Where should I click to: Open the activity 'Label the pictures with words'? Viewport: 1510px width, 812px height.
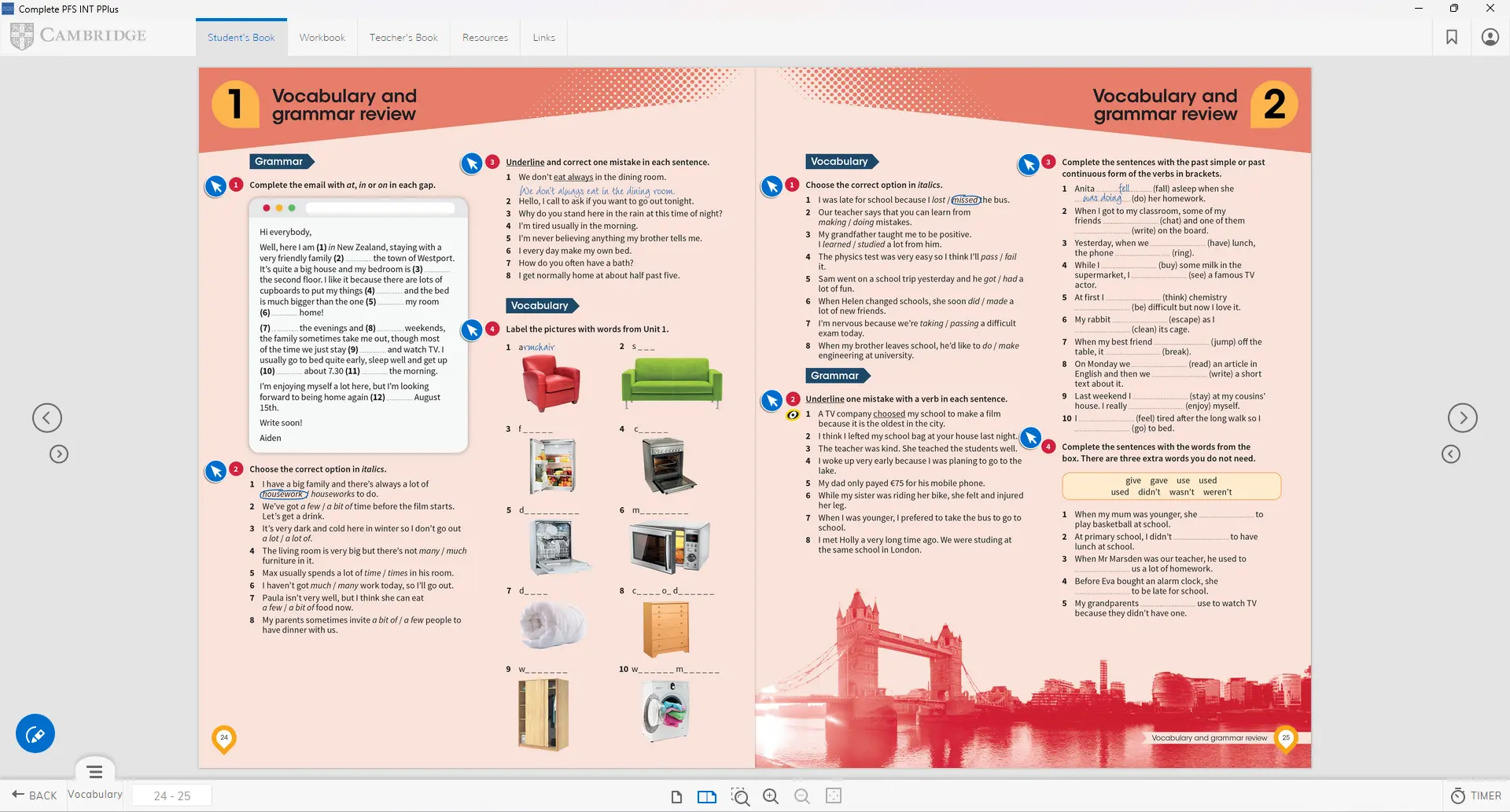click(x=472, y=330)
